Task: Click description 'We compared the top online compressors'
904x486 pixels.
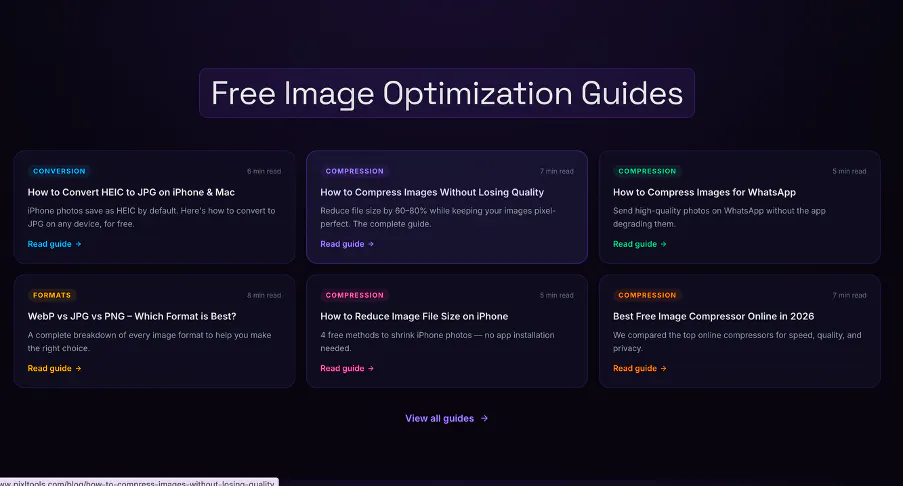Action: tap(737, 341)
